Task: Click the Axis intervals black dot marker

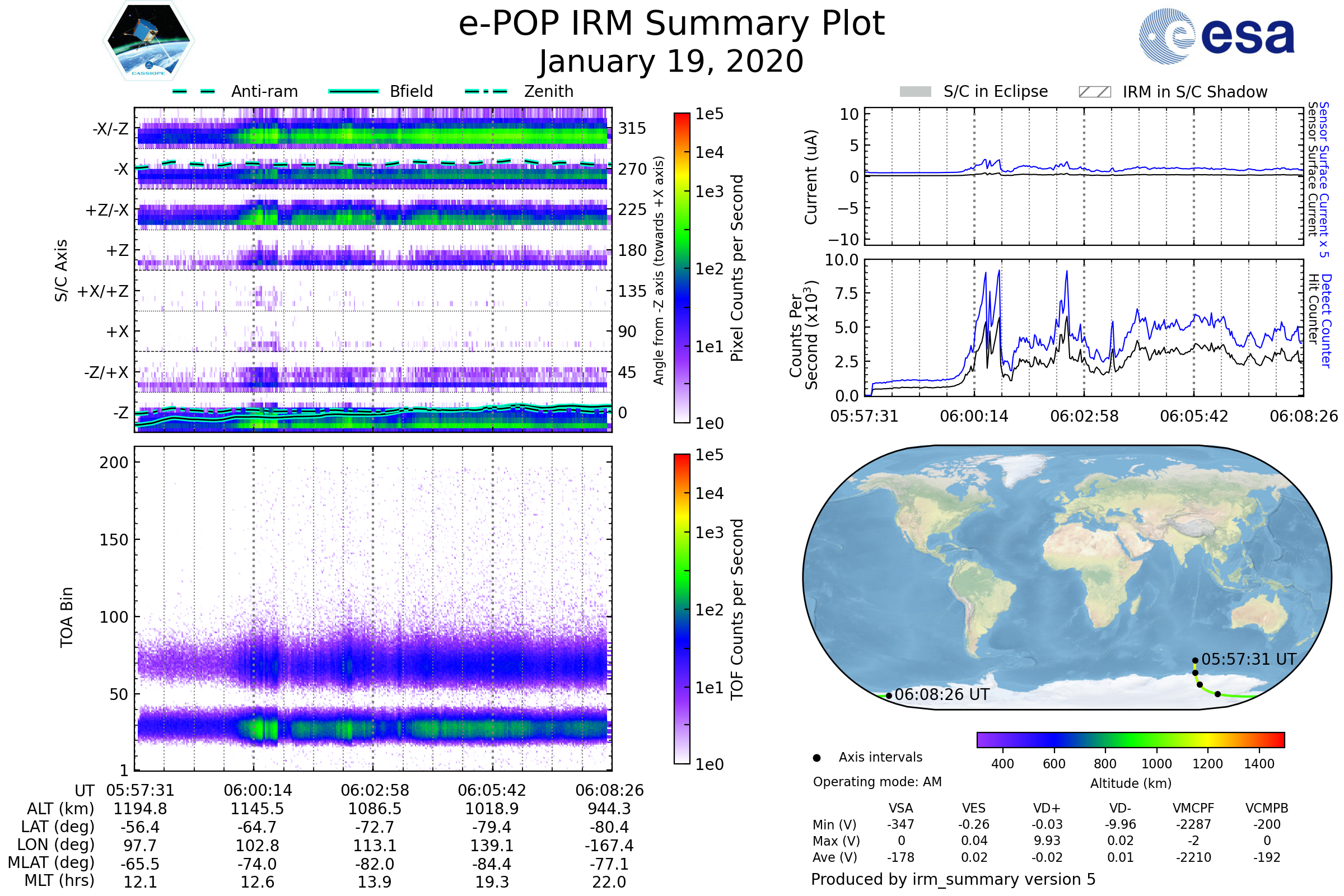Action: (x=816, y=758)
